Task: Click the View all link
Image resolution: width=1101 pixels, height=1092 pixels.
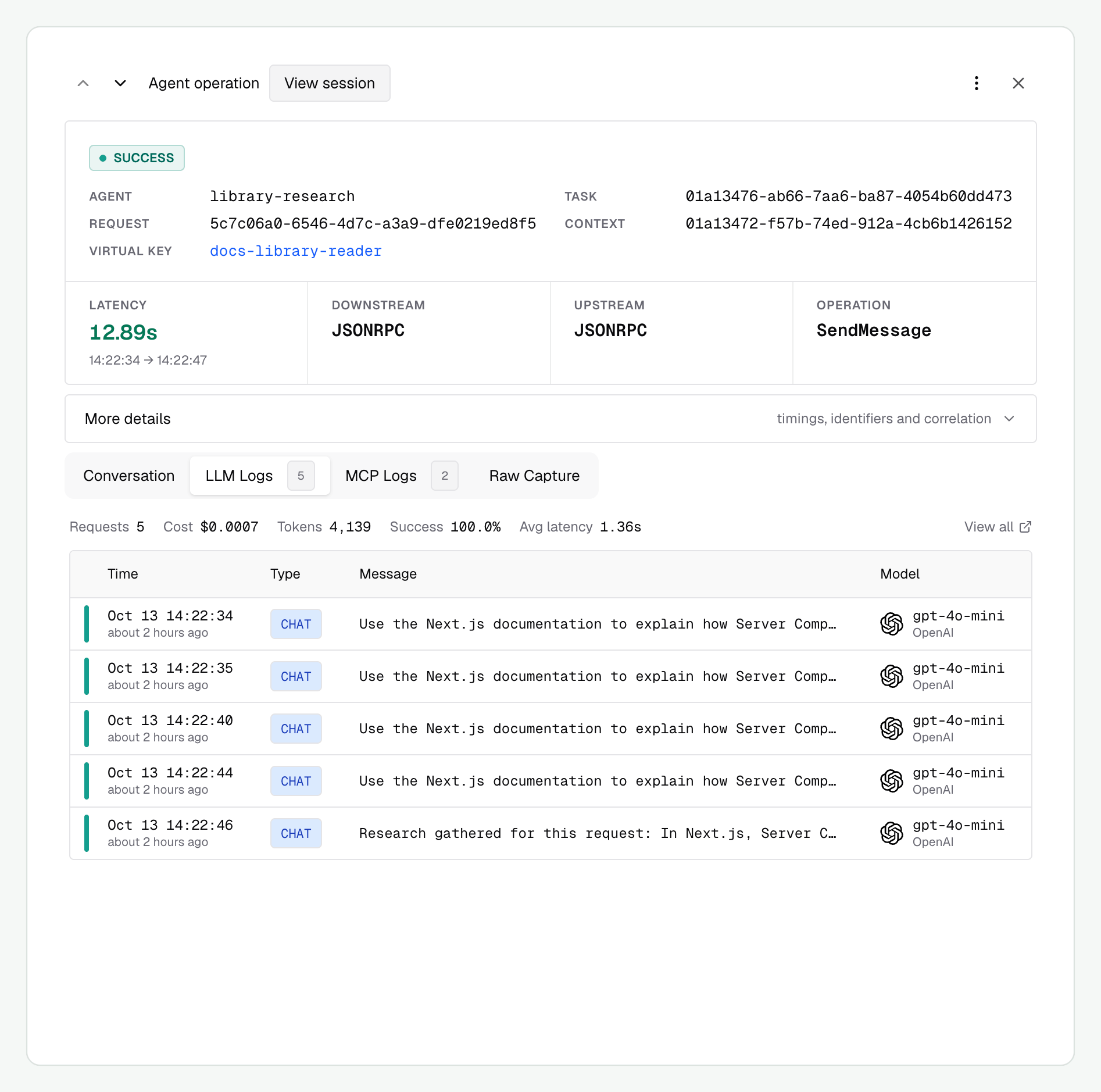Action: [998, 527]
